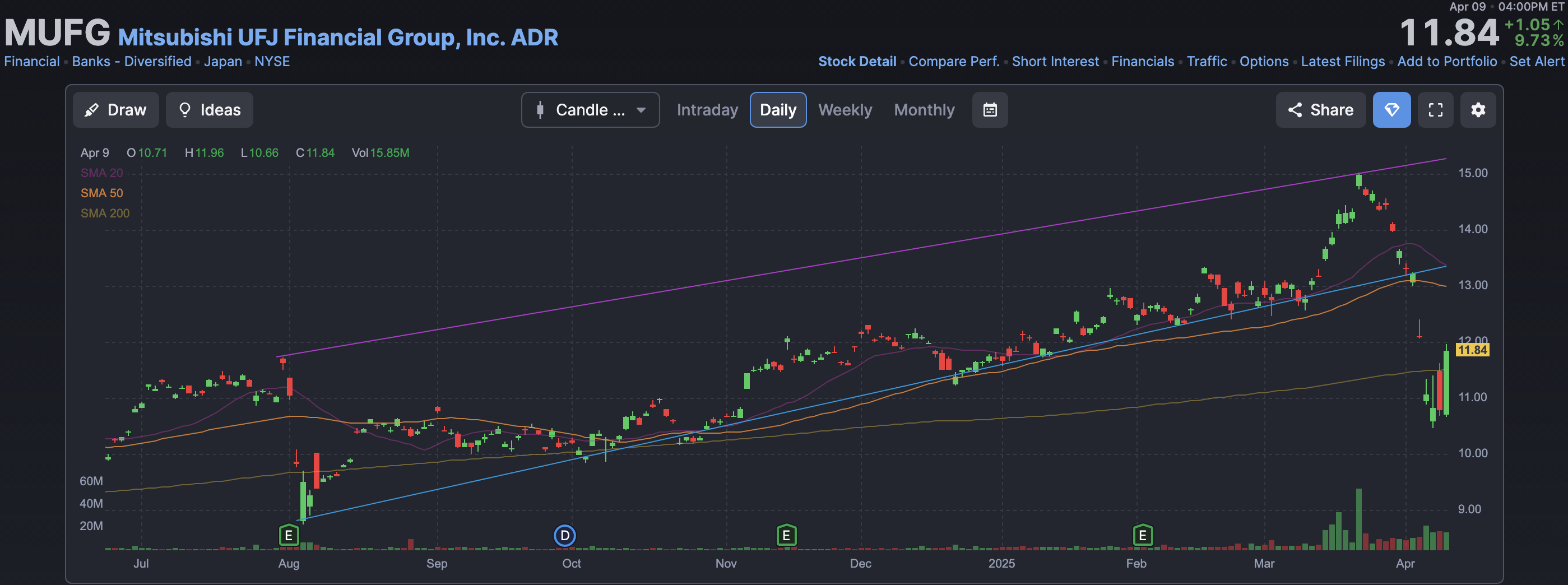This screenshot has height=585, width=1568.
Task: Open the Options link
Action: [1264, 62]
